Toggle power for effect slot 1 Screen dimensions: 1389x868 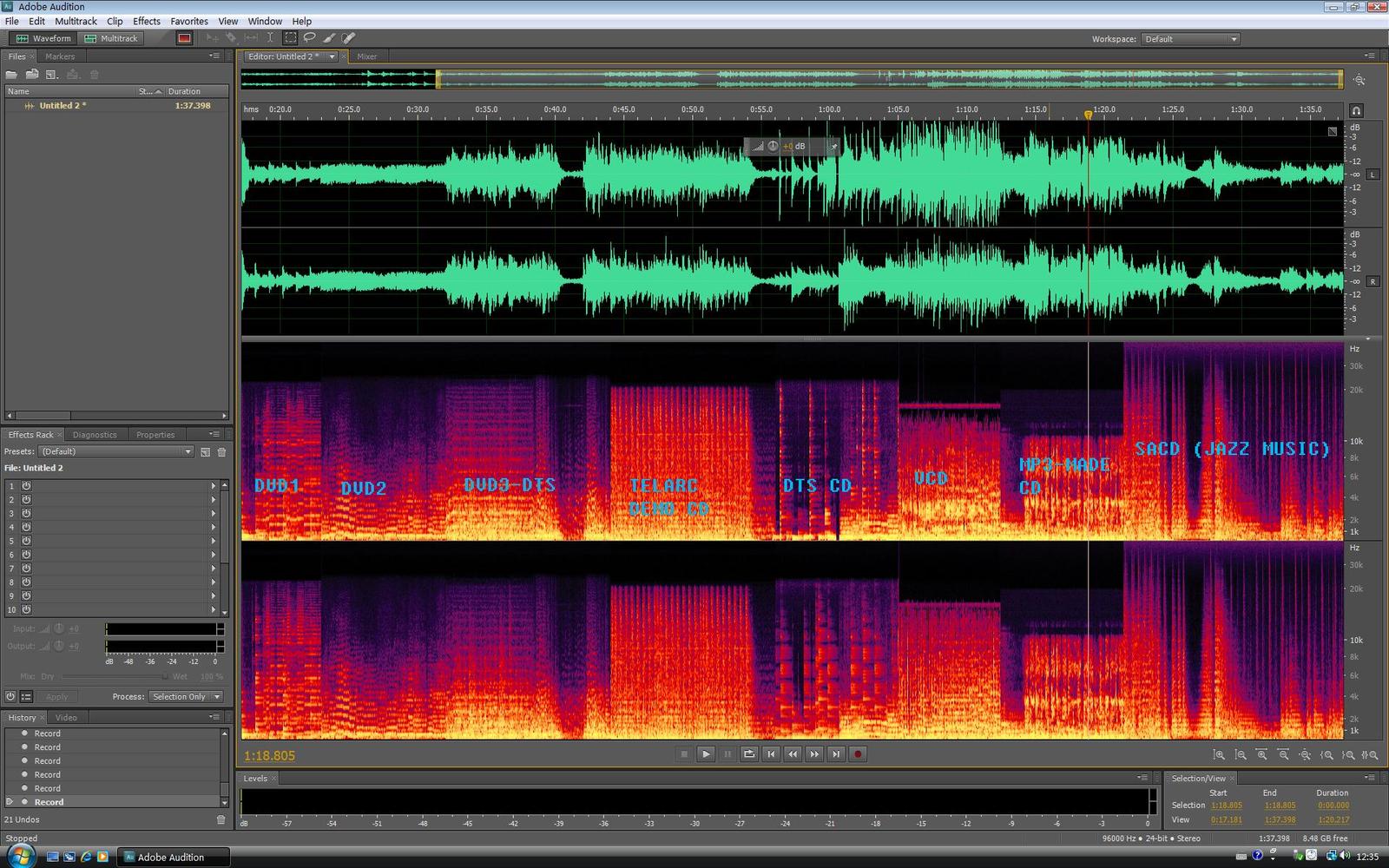point(26,486)
